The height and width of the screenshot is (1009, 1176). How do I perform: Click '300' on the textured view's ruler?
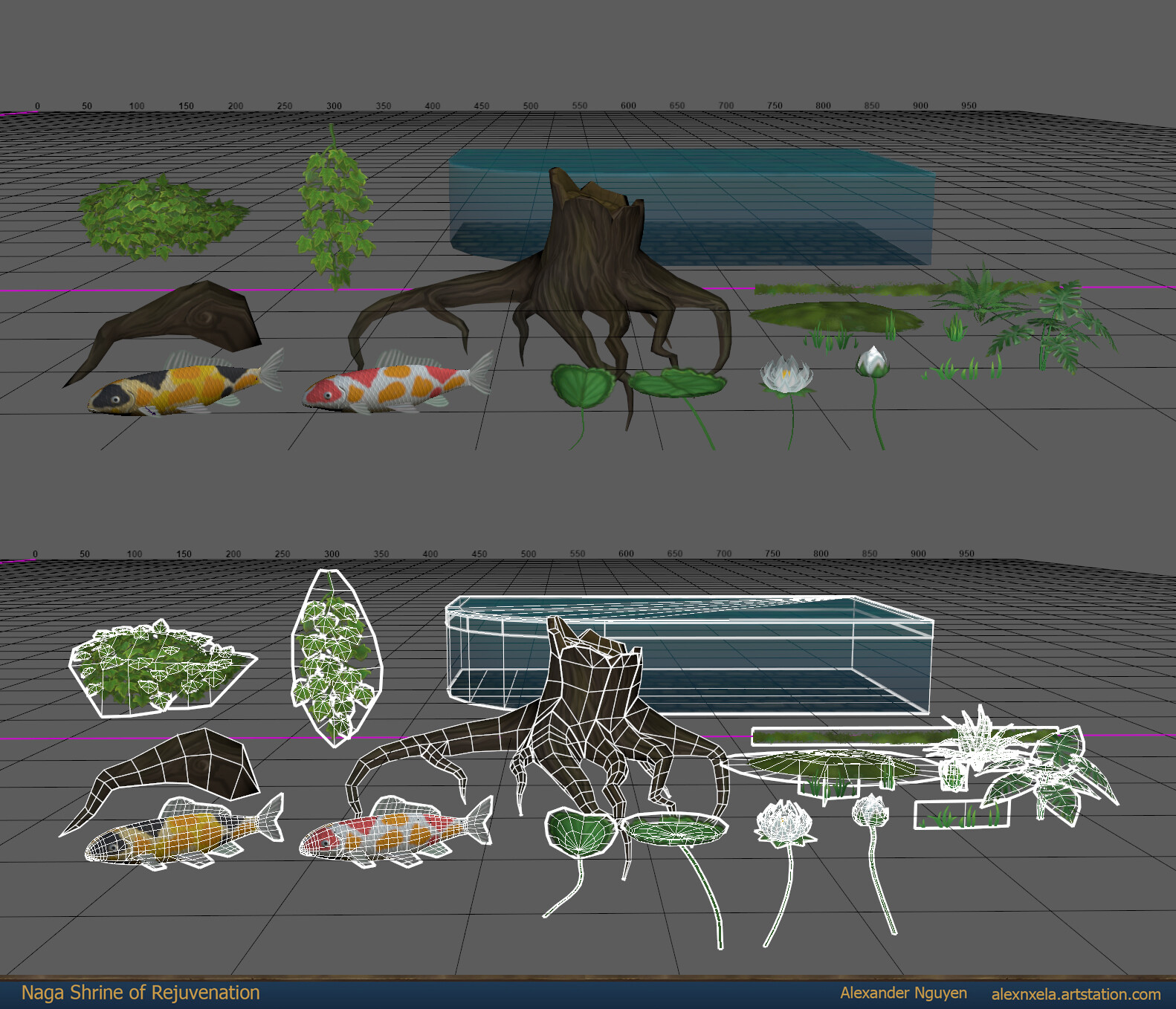click(334, 106)
